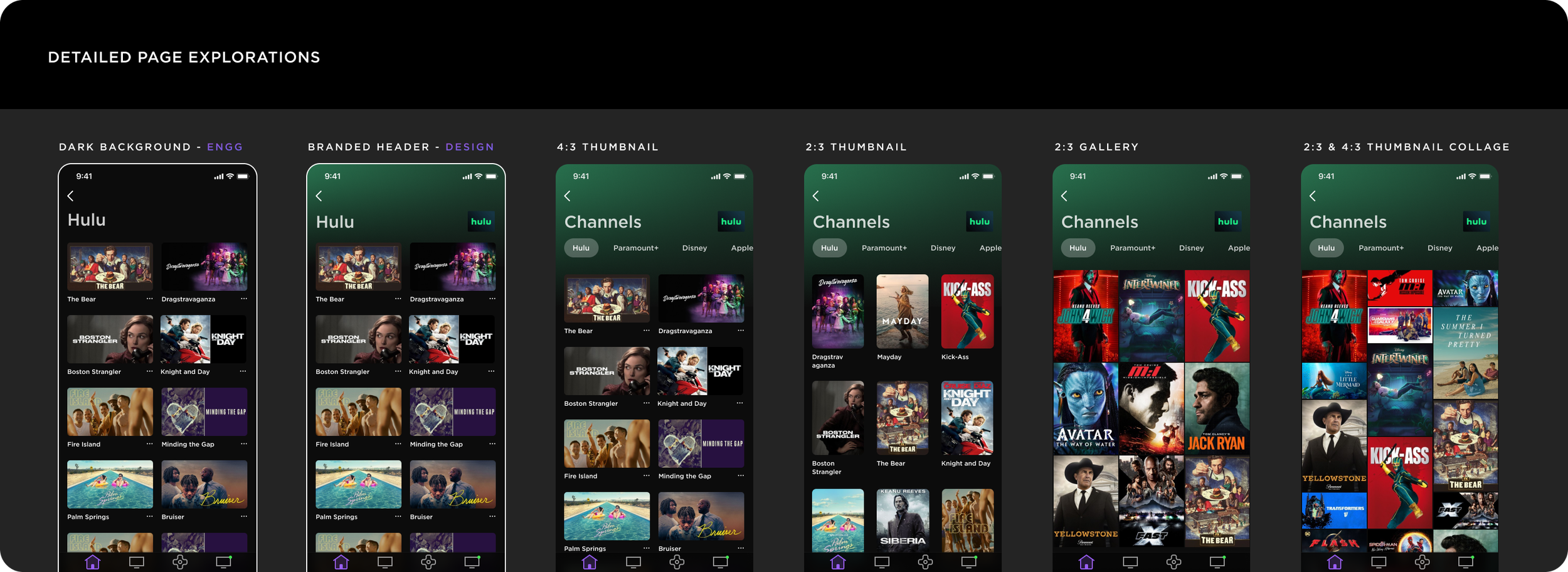Open Transformers thumbnail in Collage mockup
Screen dimensions: 1568x572
[x=1334, y=511]
